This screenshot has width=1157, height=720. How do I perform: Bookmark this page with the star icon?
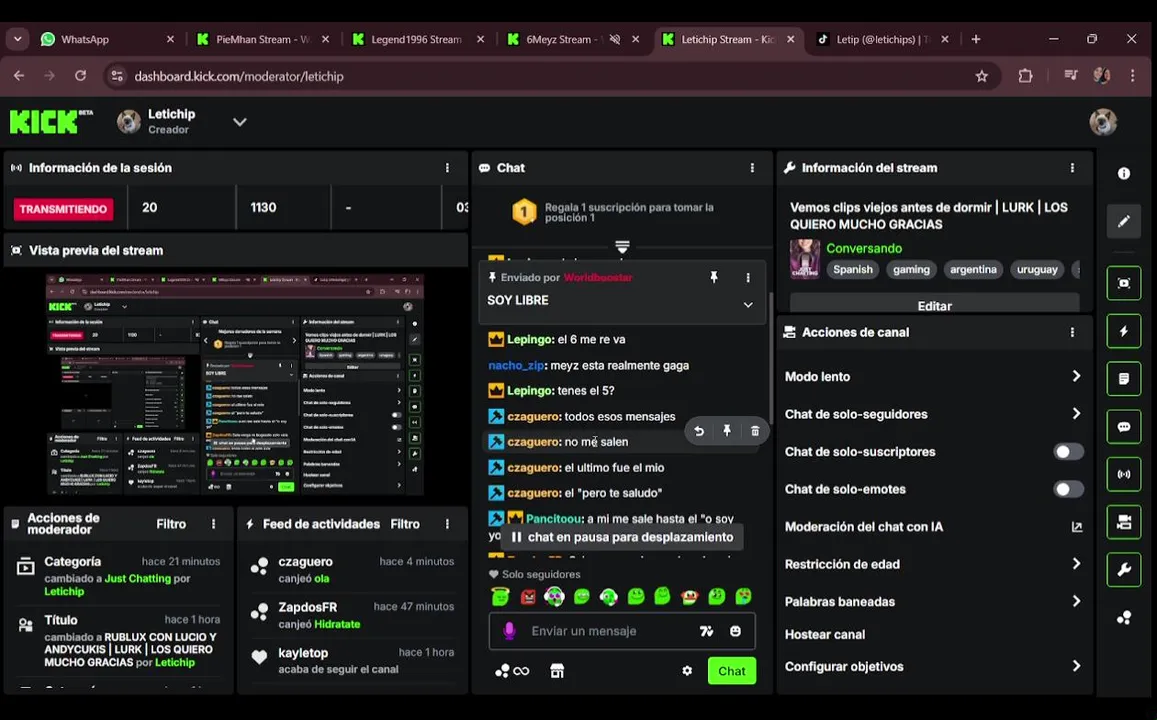[981, 76]
